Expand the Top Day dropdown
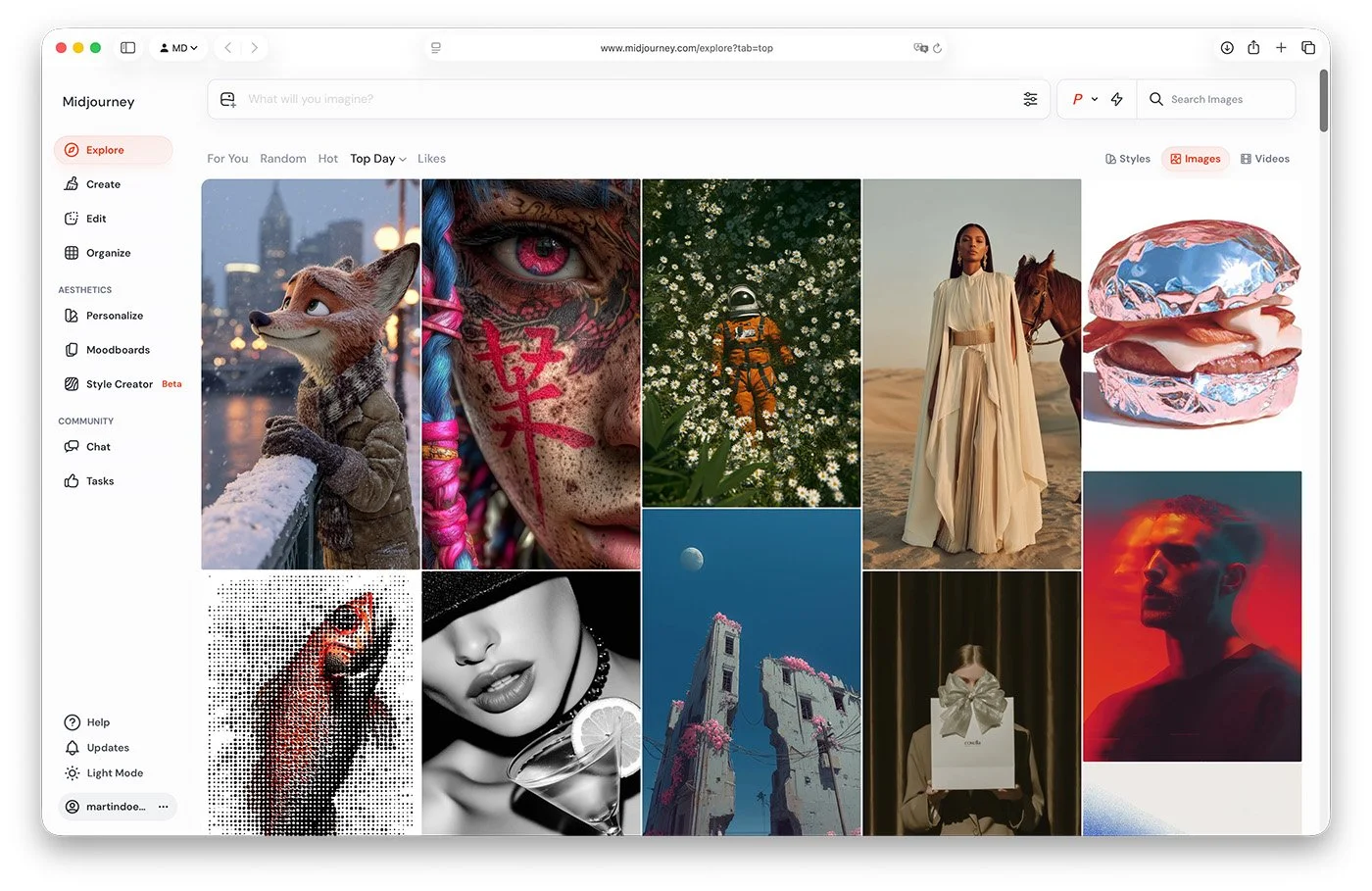Image resolution: width=1372 pixels, height=891 pixels. pyautogui.click(x=378, y=159)
